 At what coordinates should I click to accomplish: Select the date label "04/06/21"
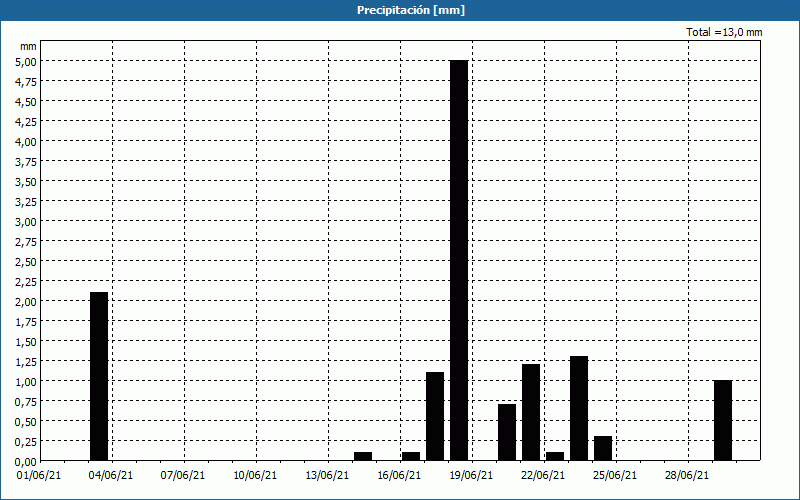click(111, 475)
